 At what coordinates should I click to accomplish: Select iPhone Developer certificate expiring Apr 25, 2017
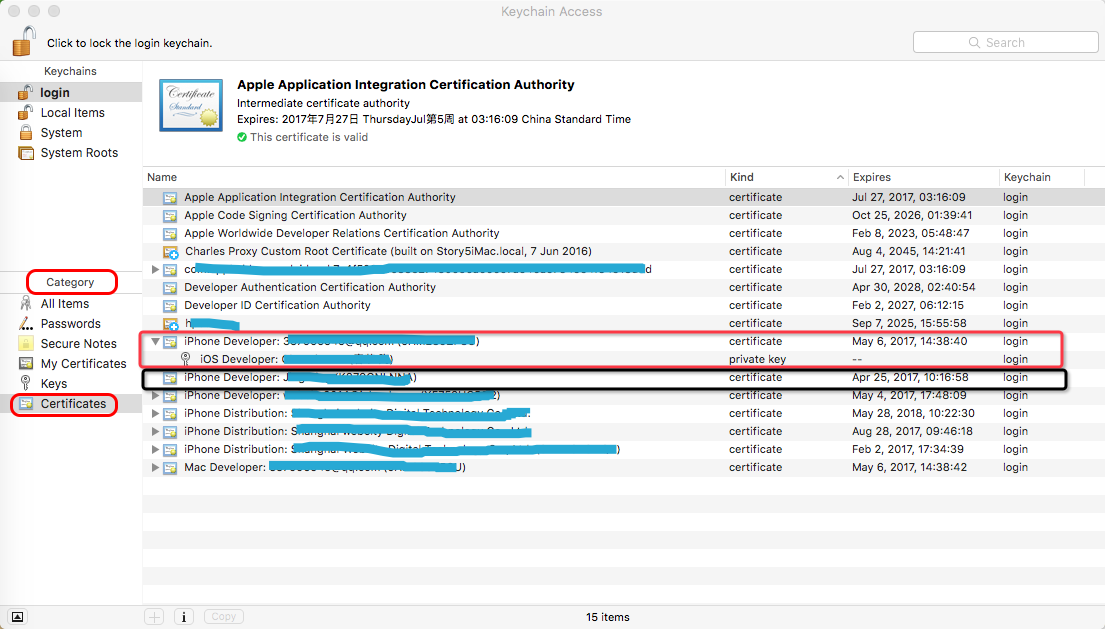pyautogui.click(x=624, y=378)
